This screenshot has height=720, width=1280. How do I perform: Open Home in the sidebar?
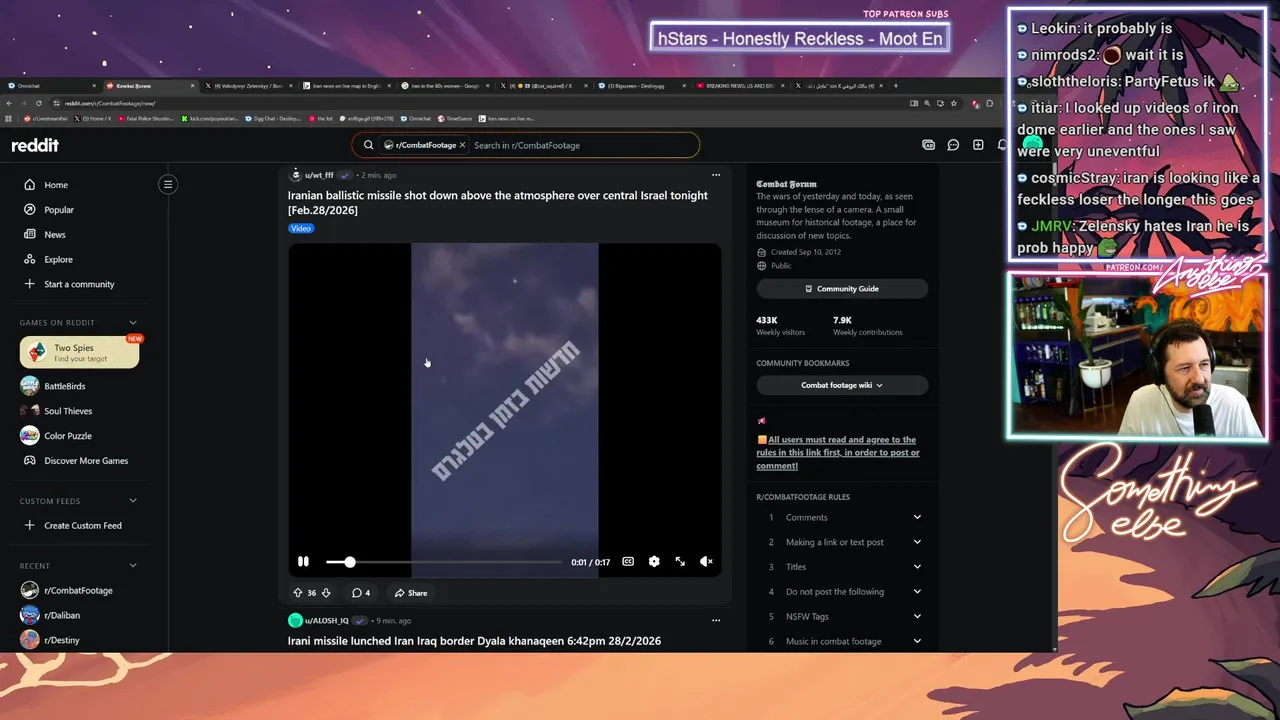[56, 185]
